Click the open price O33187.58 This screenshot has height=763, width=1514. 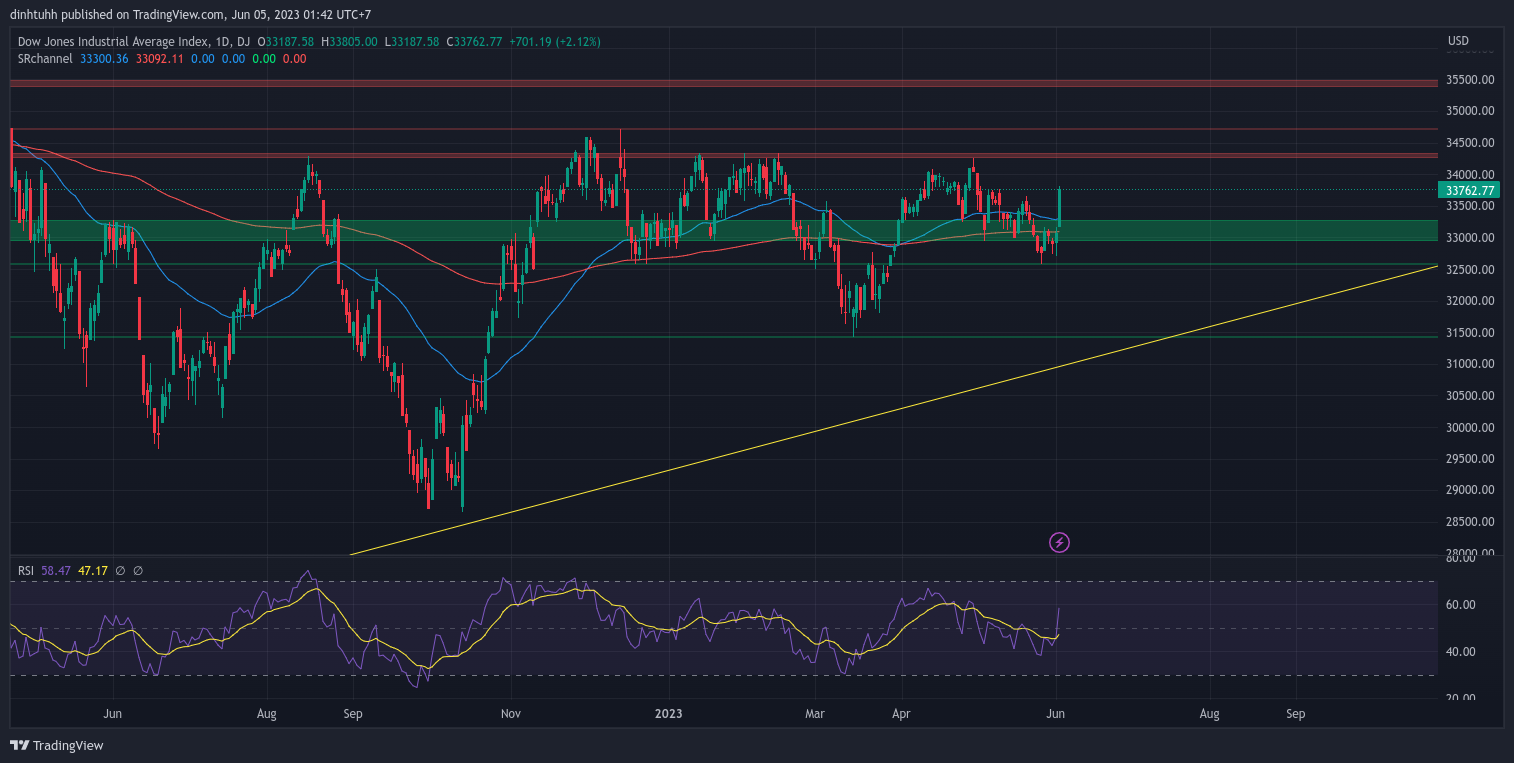tap(286, 42)
